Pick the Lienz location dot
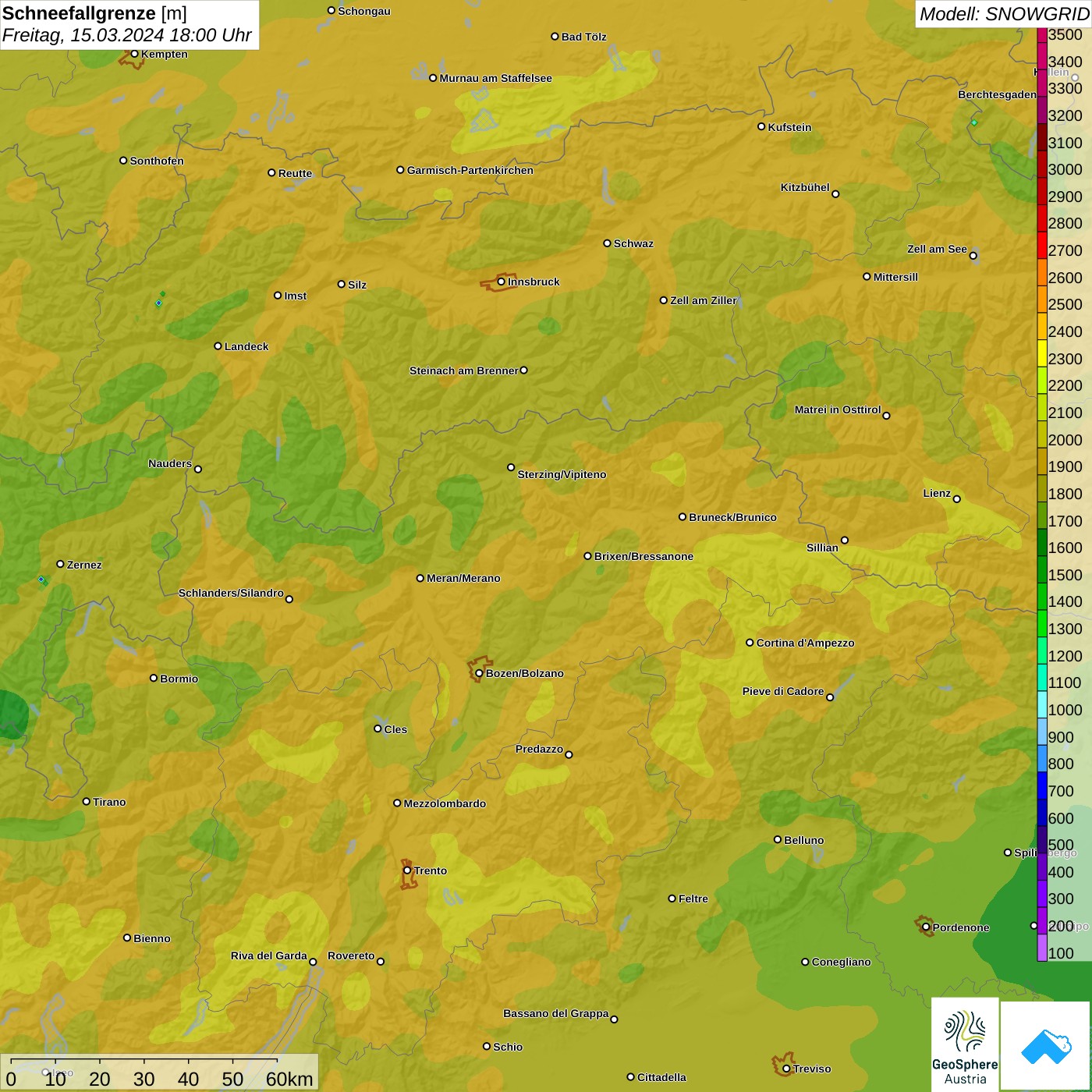The height and width of the screenshot is (1092, 1092). [957, 498]
